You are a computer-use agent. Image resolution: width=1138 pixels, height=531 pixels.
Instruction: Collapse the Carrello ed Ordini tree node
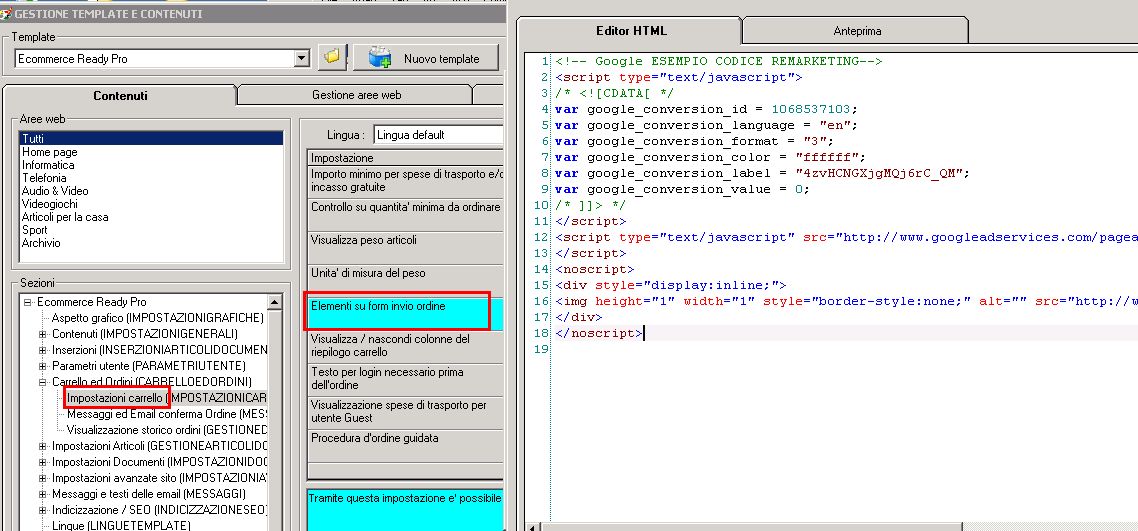point(43,382)
